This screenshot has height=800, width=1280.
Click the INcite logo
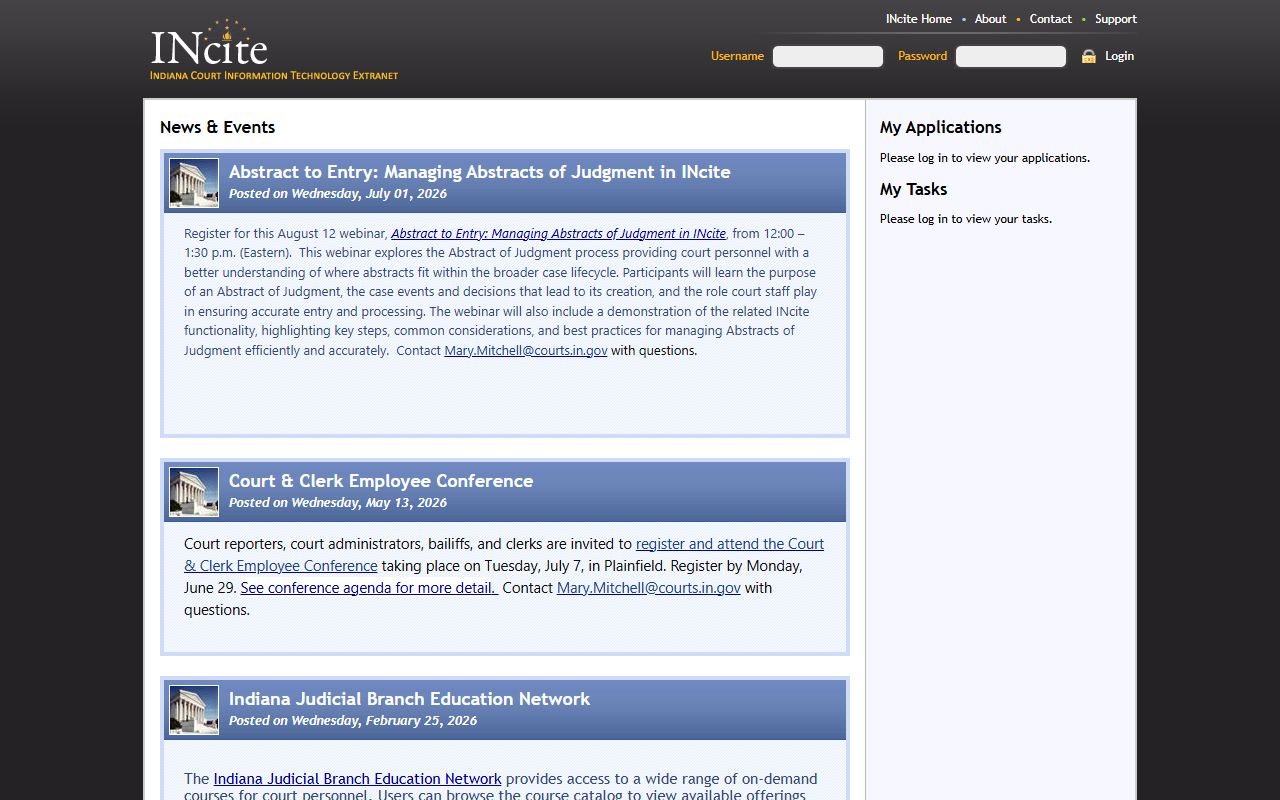[209, 44]
